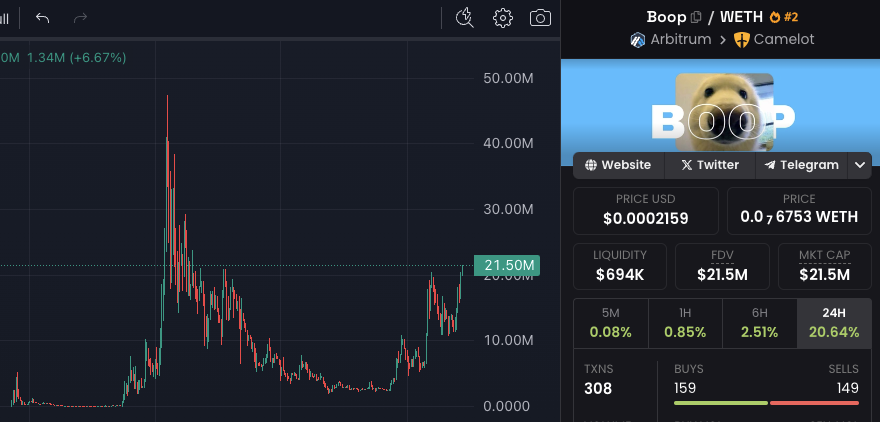Redo the chart action
This screenshot has width=880, height=422.
[x=80, y=18]
